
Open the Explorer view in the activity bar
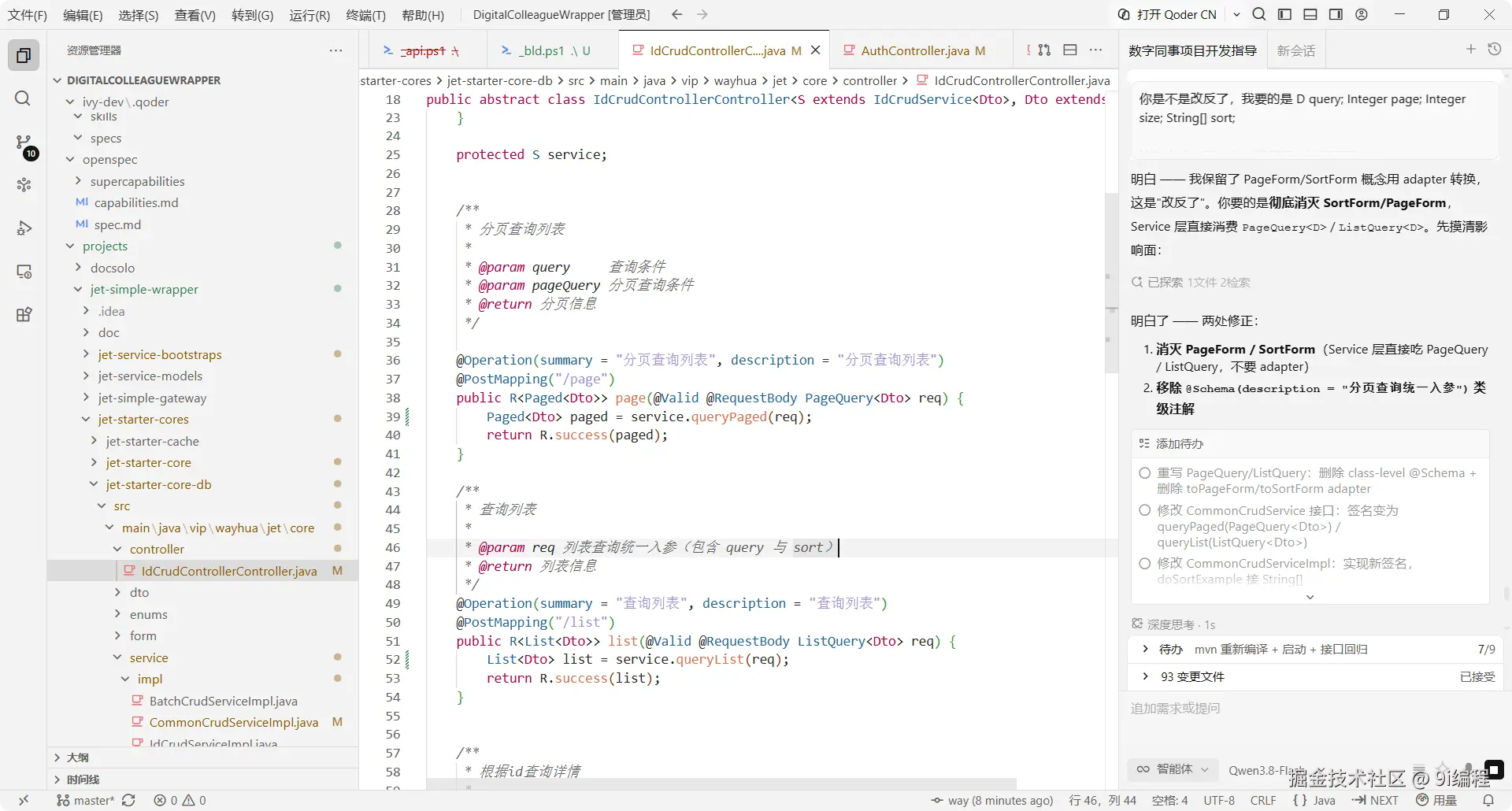click(24, 55)
